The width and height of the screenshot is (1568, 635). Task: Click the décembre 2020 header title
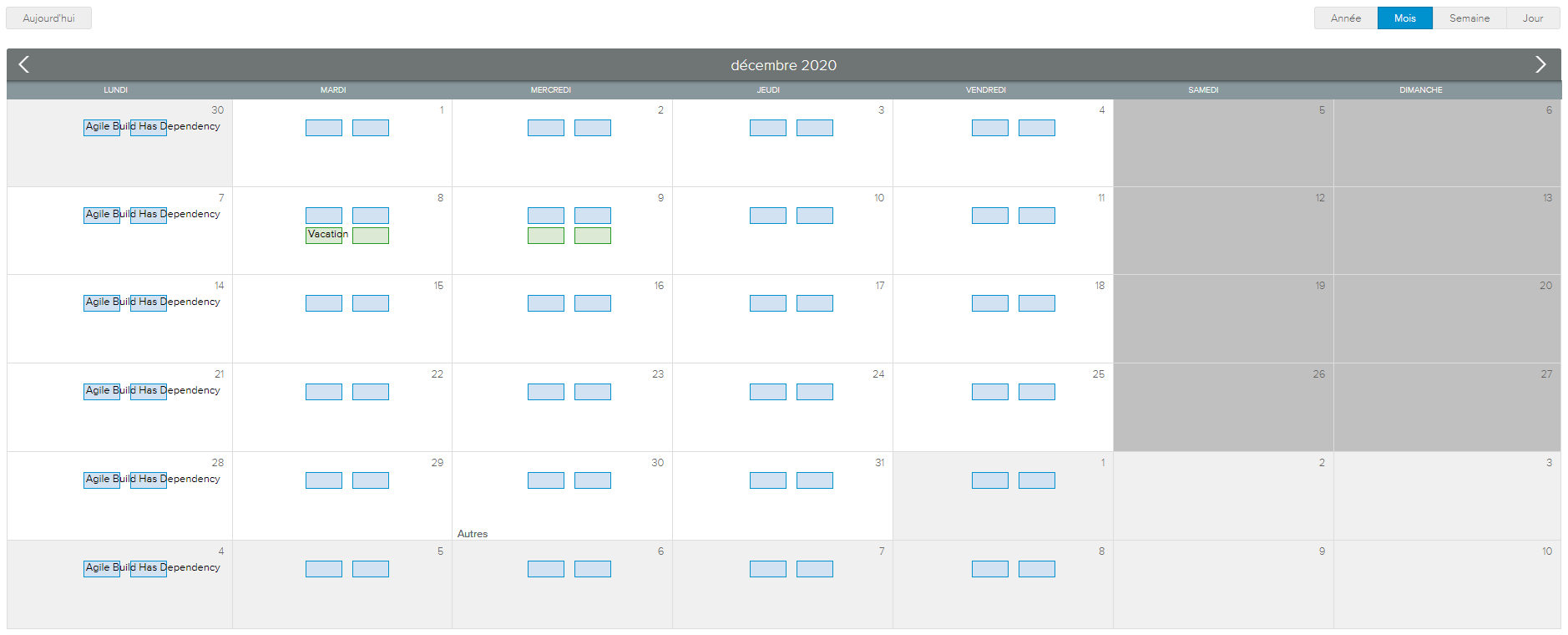click(783, 65)
